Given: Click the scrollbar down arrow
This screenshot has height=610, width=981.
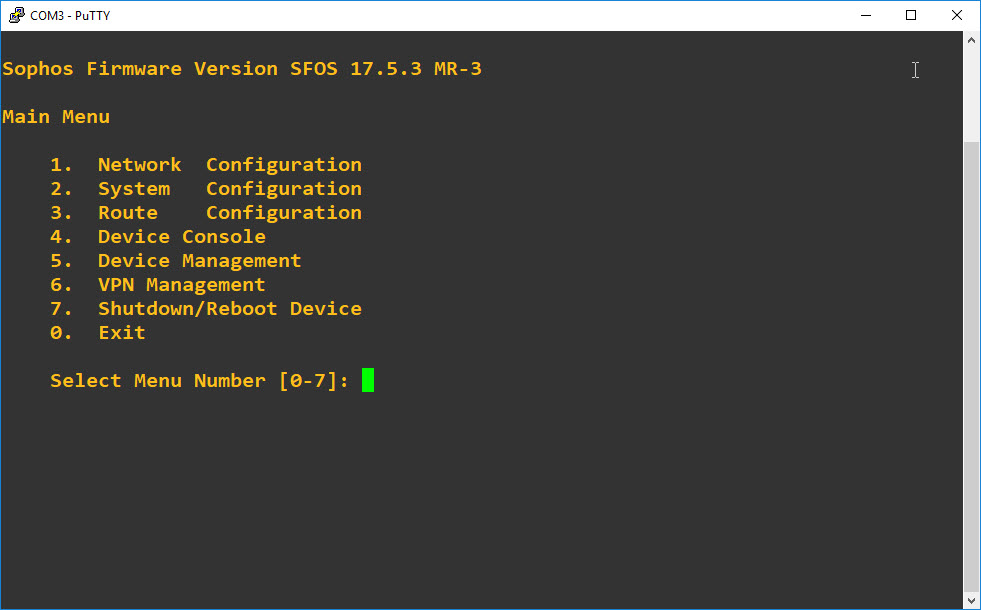Looking at the screenshot, I should coord(971,601).
